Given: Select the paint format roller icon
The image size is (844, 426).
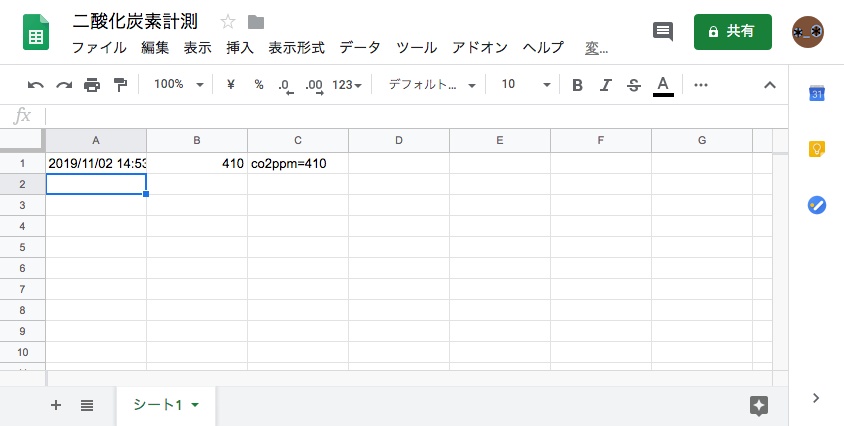Looking at the screenshot, I should point(120,85).
